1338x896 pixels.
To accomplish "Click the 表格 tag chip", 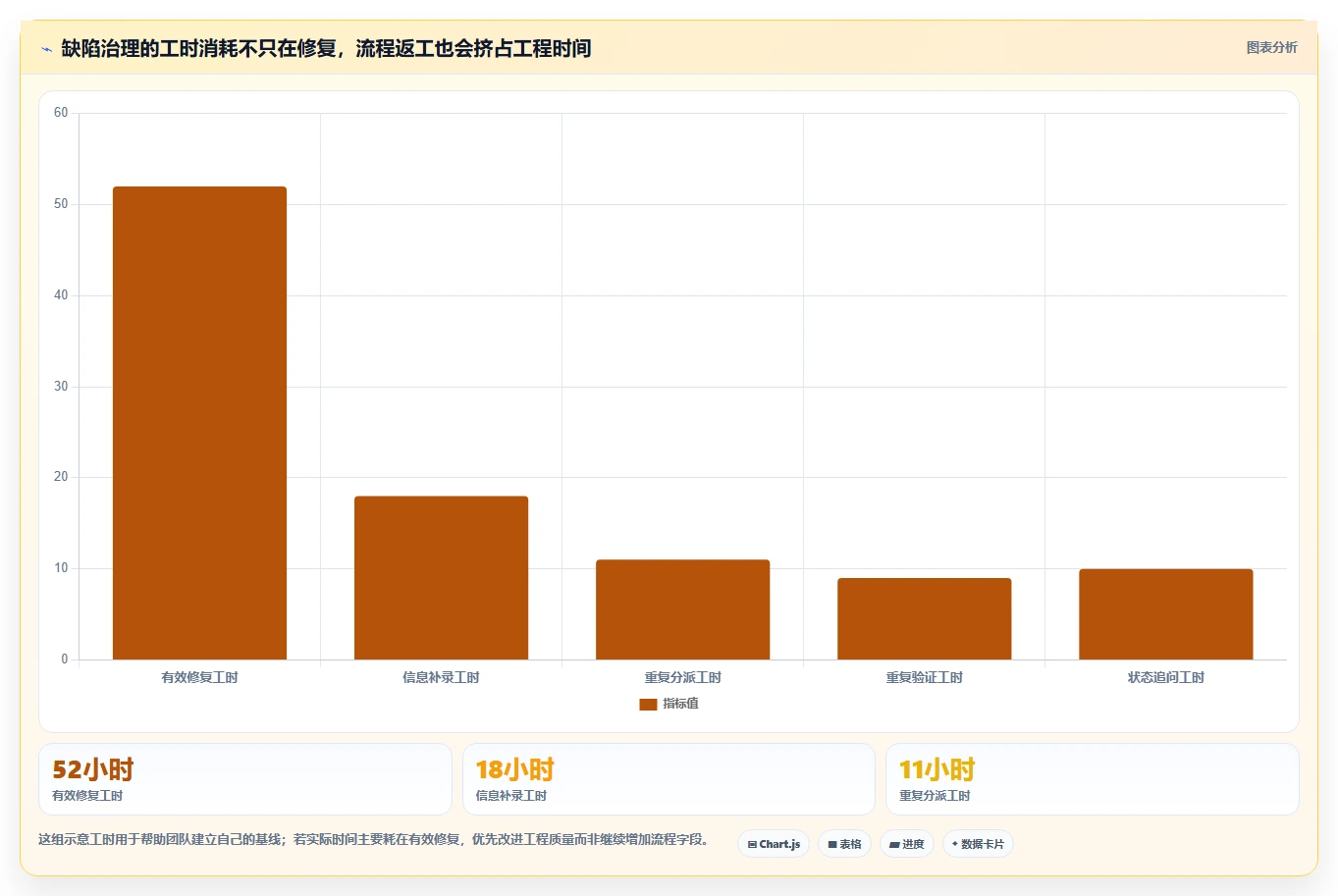I will click(x=844, y=844).
